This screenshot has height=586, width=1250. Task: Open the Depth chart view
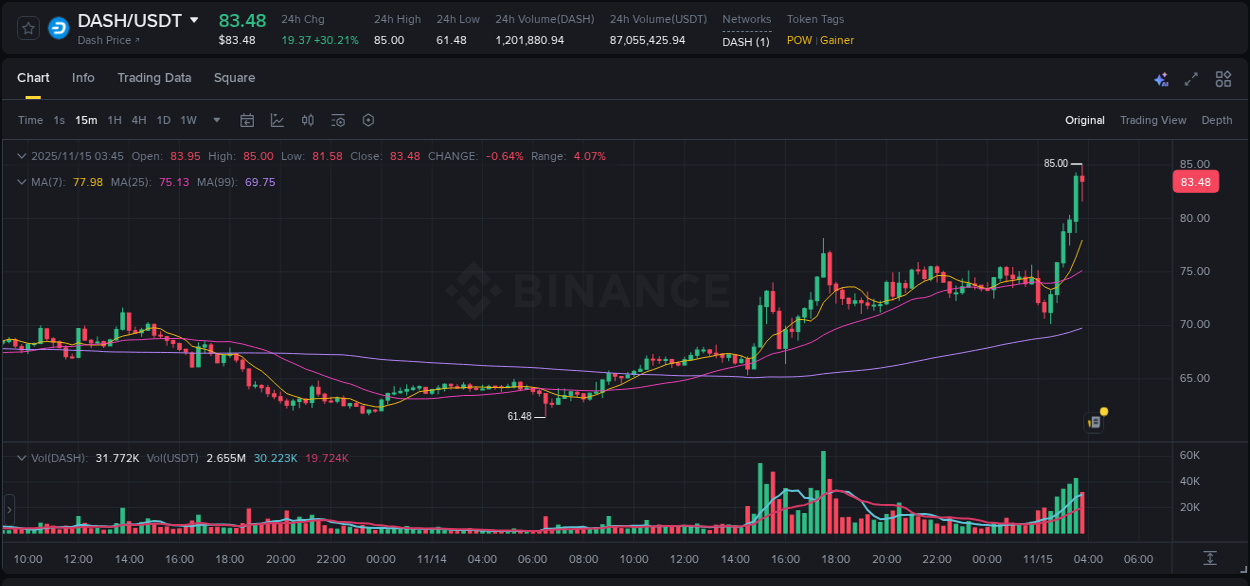[1217, 120]
